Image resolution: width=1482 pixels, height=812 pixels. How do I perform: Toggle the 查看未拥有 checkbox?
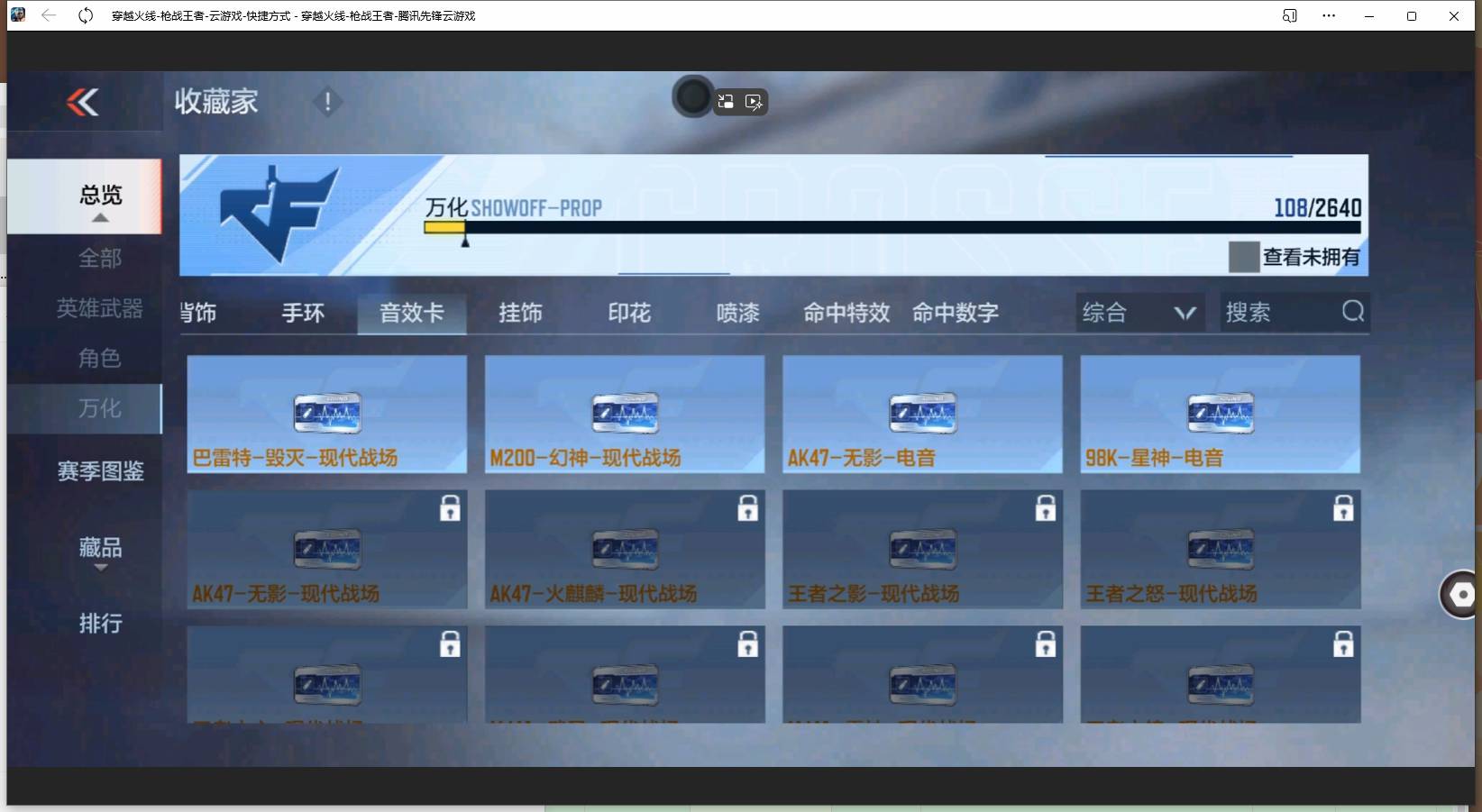tap(1244, 257)
